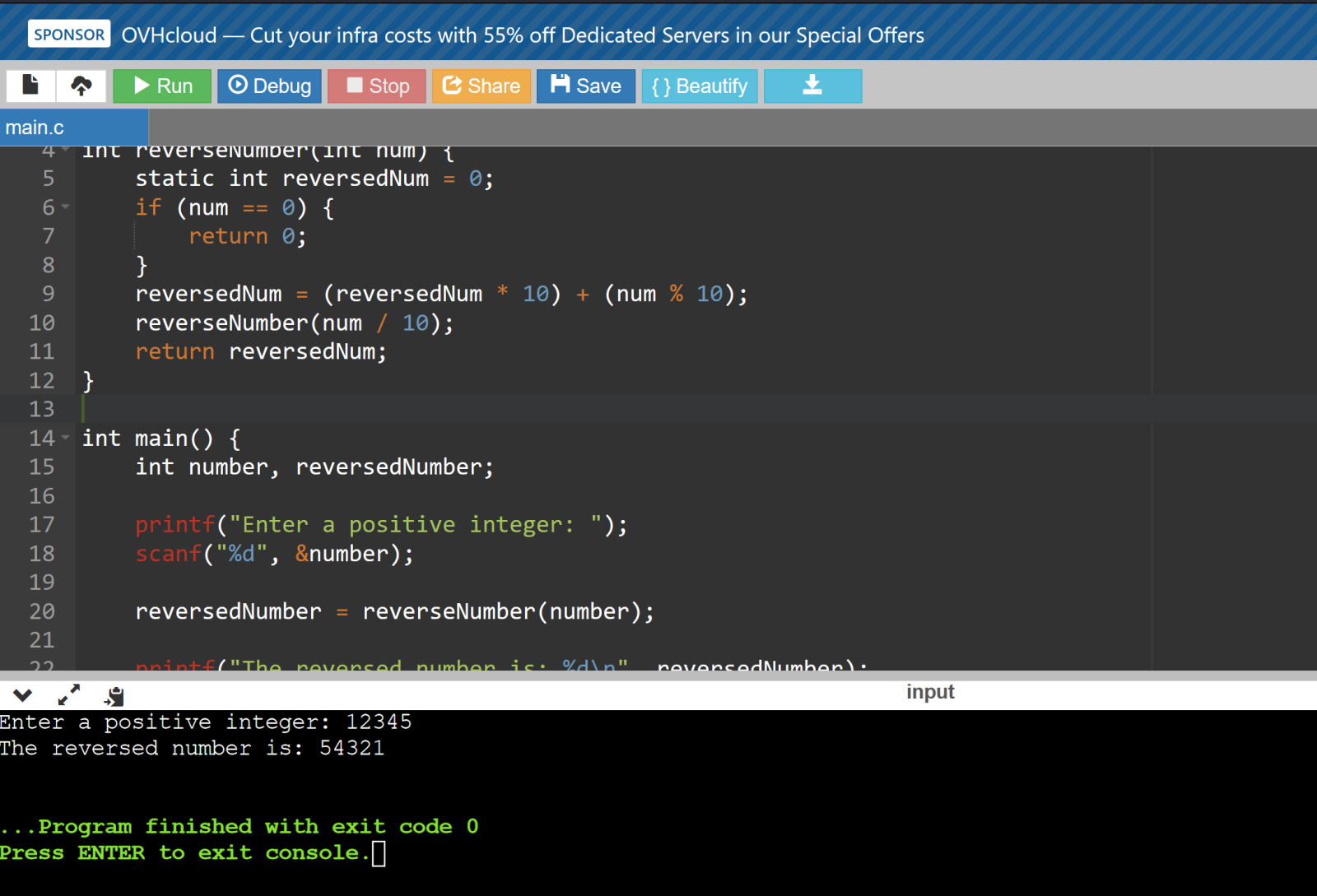Viewport: 1317px width, 896px height.
Task: Expand console to fullscreen with diagonal arrows icon
Action: [68, 695]
